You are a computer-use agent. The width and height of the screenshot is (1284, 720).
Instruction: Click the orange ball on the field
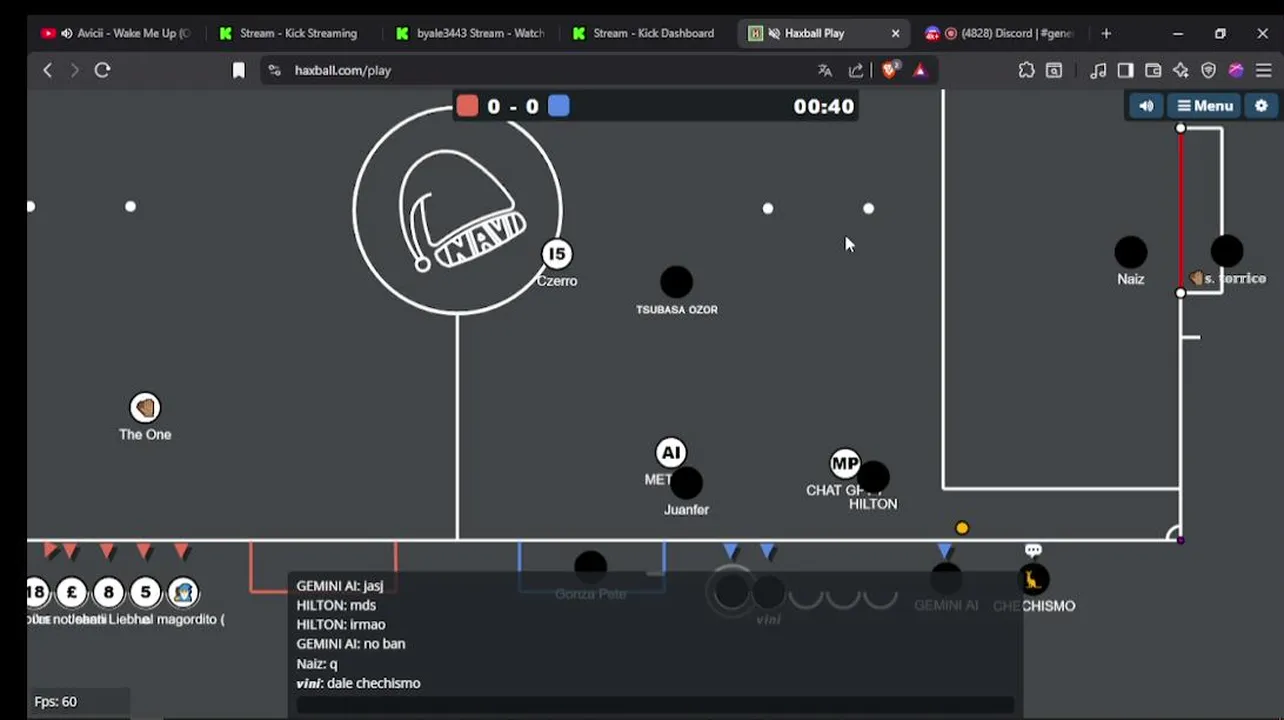click(x=962, y=528)
